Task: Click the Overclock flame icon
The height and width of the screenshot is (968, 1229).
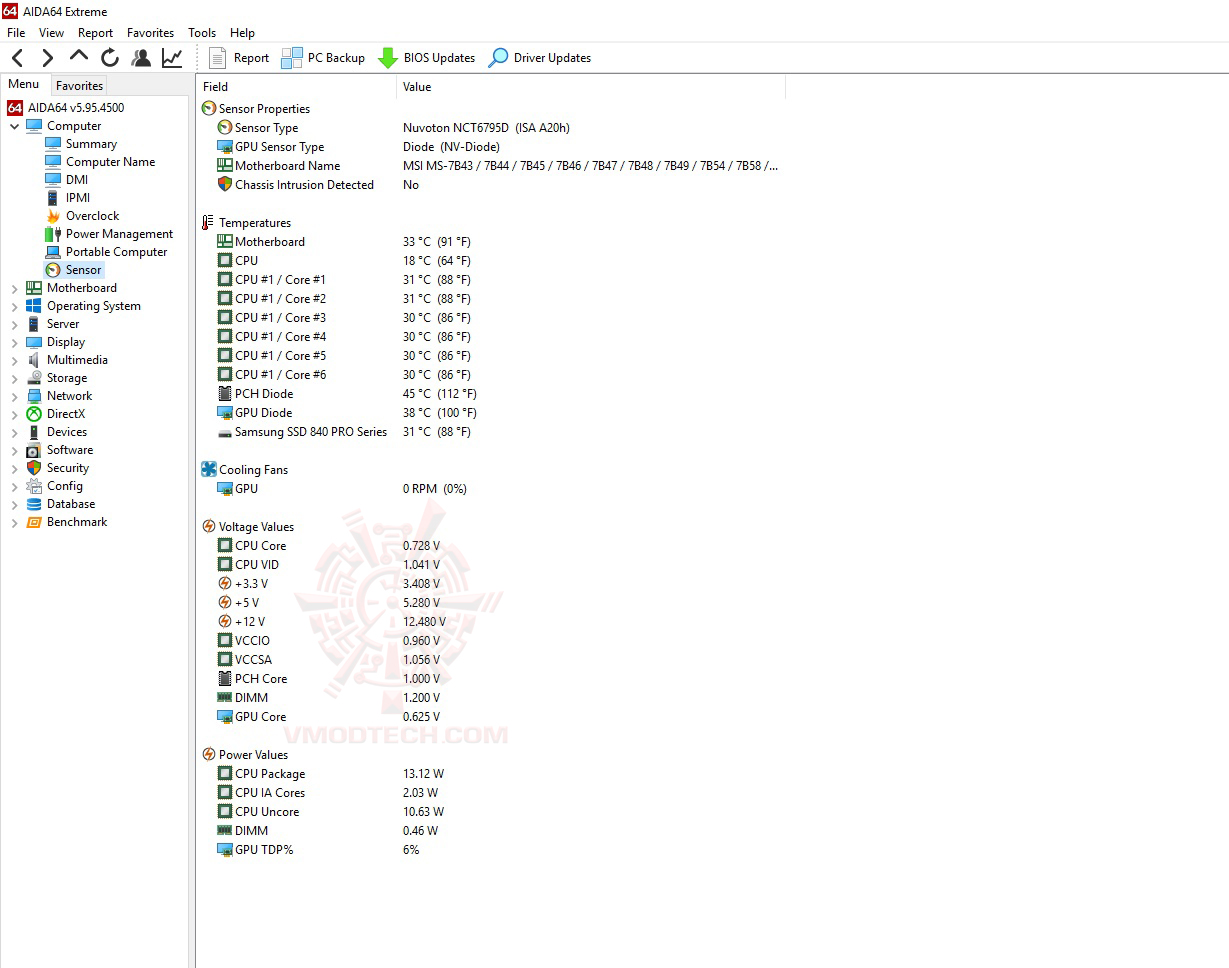Action: 53,216
